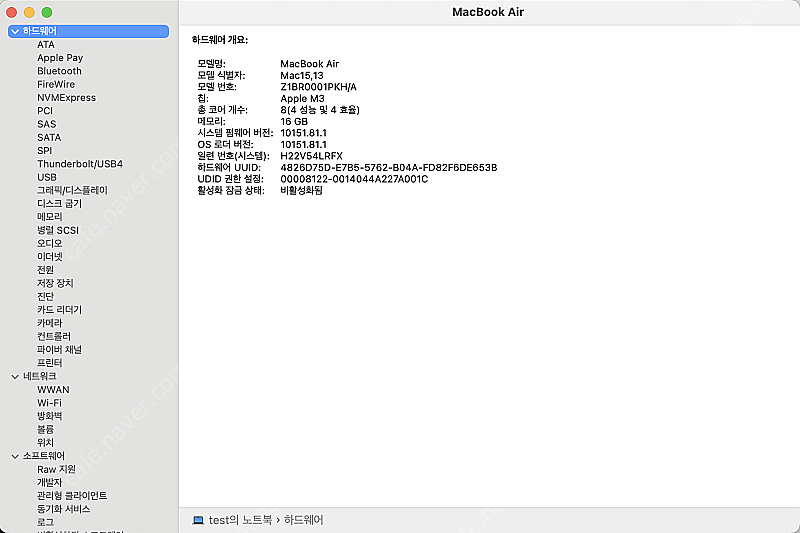800x533 pixels.
Task: Select the 소프트웨어 category label
Action: point(44,456)
